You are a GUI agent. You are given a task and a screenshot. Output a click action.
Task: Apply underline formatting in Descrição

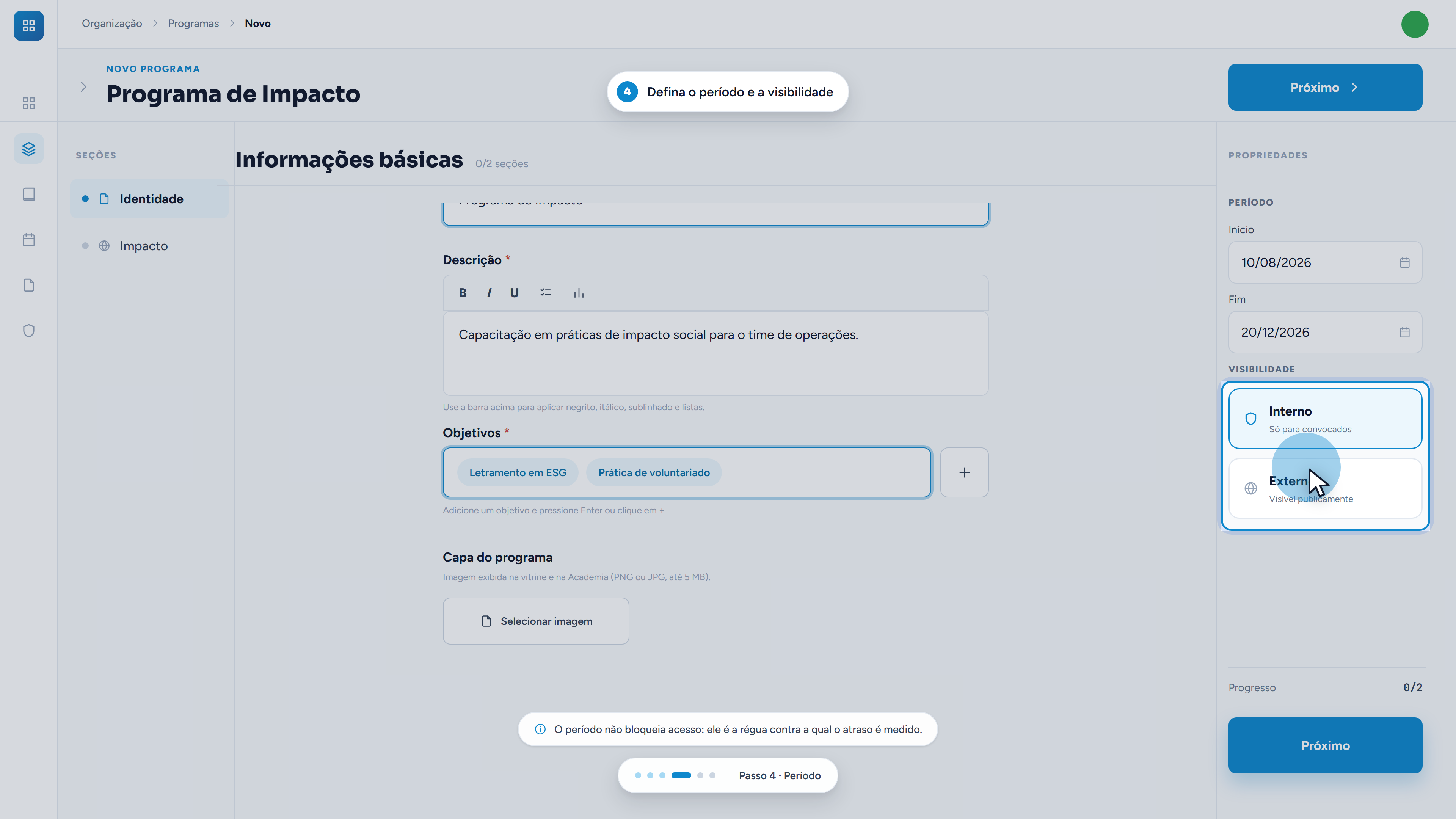click(x=515, y=293)
